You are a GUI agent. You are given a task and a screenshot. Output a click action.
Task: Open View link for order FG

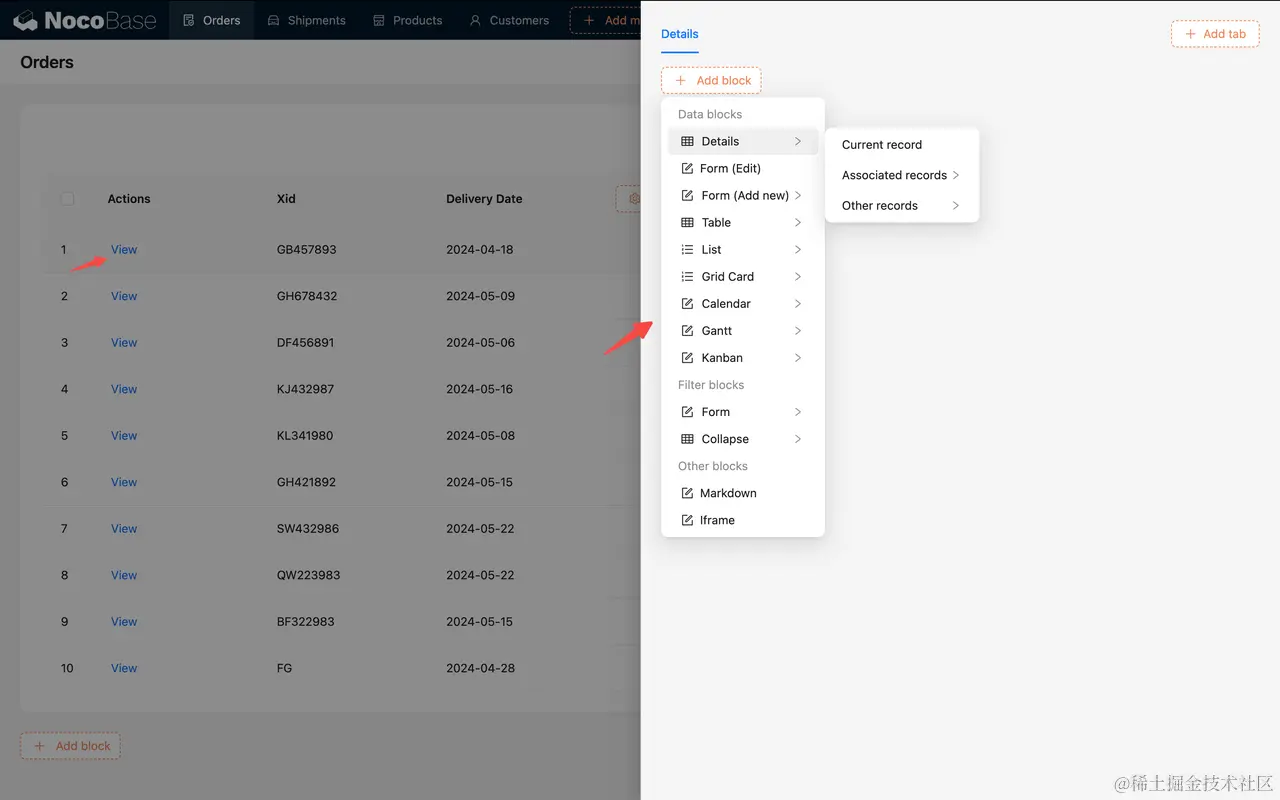click(124, 668)
